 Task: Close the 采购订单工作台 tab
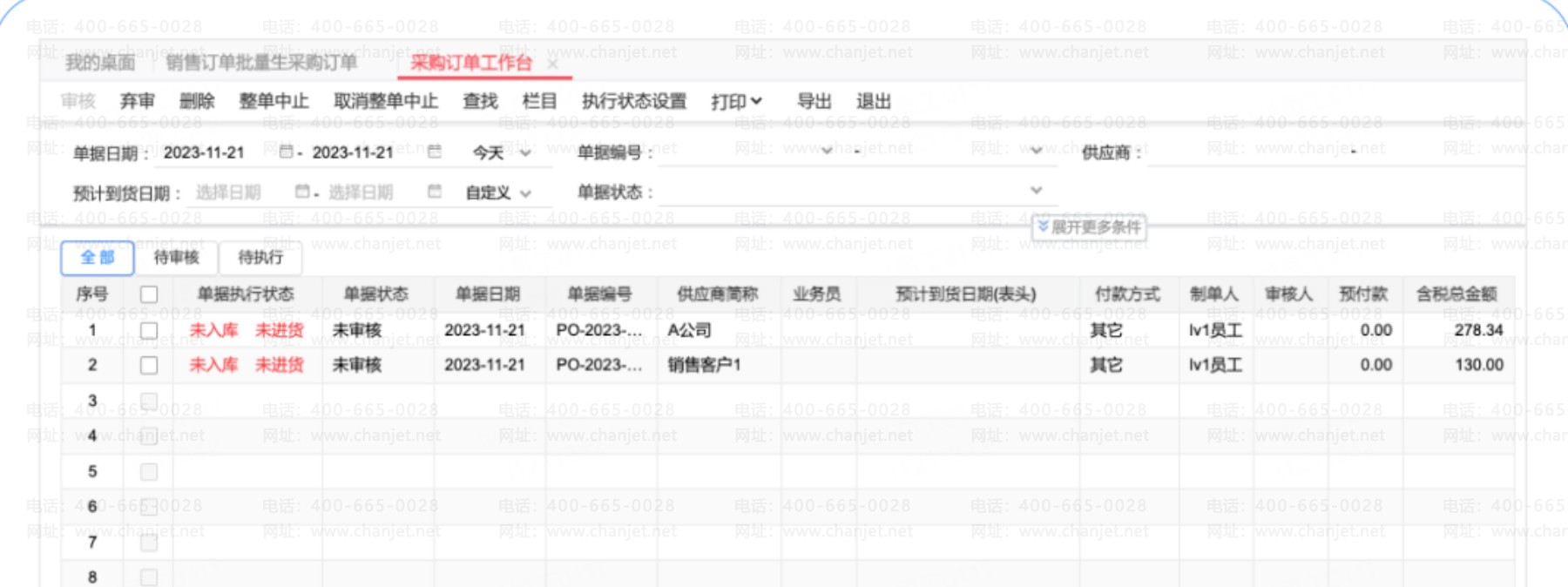552,64
